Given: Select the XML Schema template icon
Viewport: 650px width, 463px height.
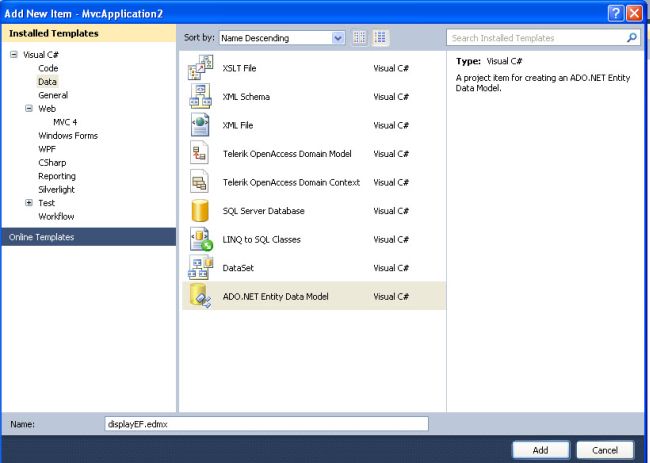Looking at the screenshot, I should click(x=201, y=96).
